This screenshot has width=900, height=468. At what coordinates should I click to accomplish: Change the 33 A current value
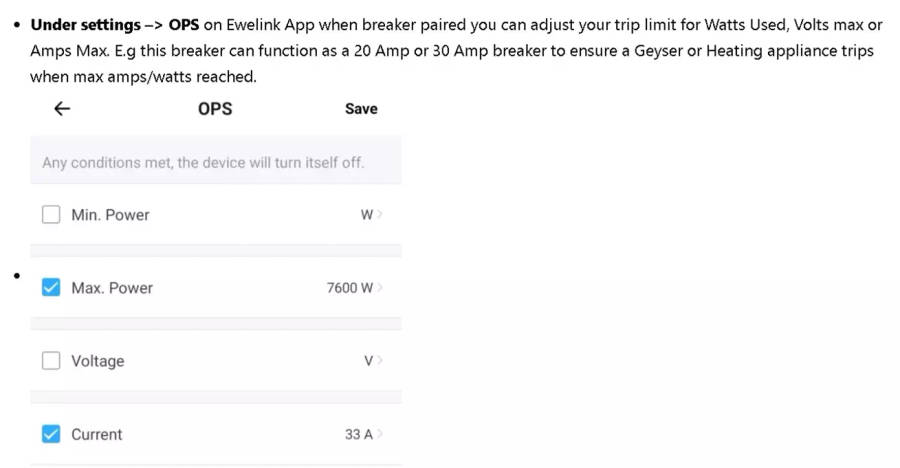click(358, 434)
